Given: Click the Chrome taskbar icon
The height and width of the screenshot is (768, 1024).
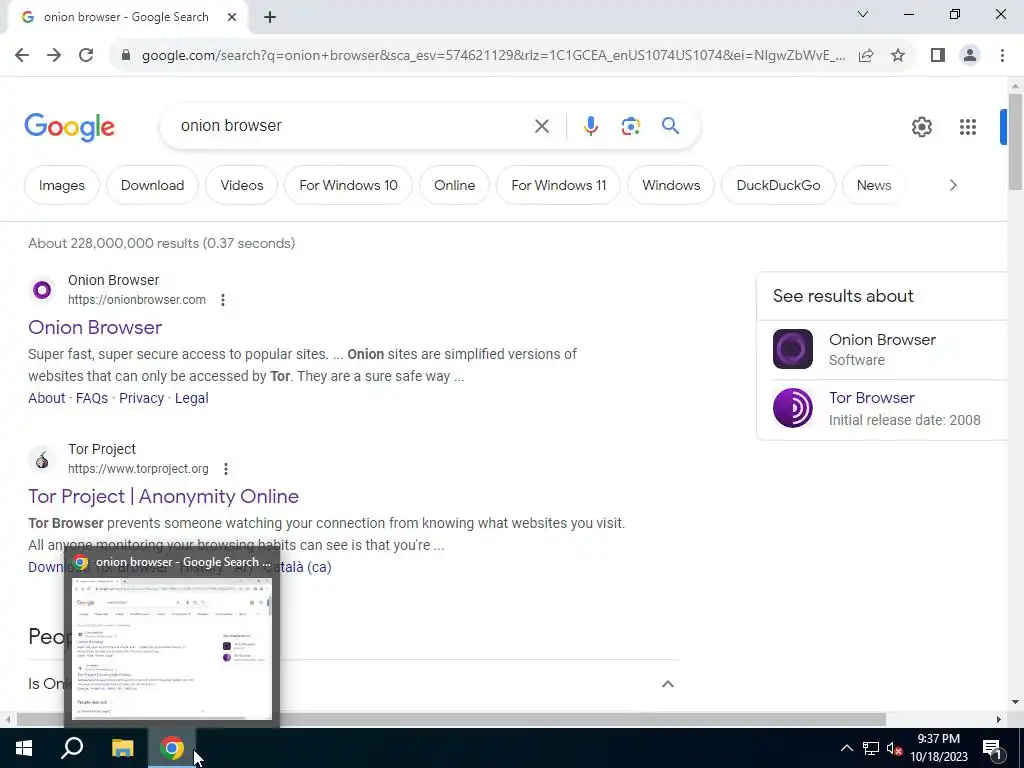Looking at the screenshot, I should [172, 748].
